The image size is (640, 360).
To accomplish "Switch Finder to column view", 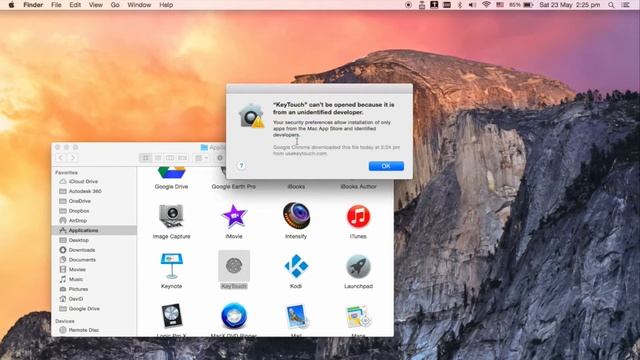I will 170,158.
